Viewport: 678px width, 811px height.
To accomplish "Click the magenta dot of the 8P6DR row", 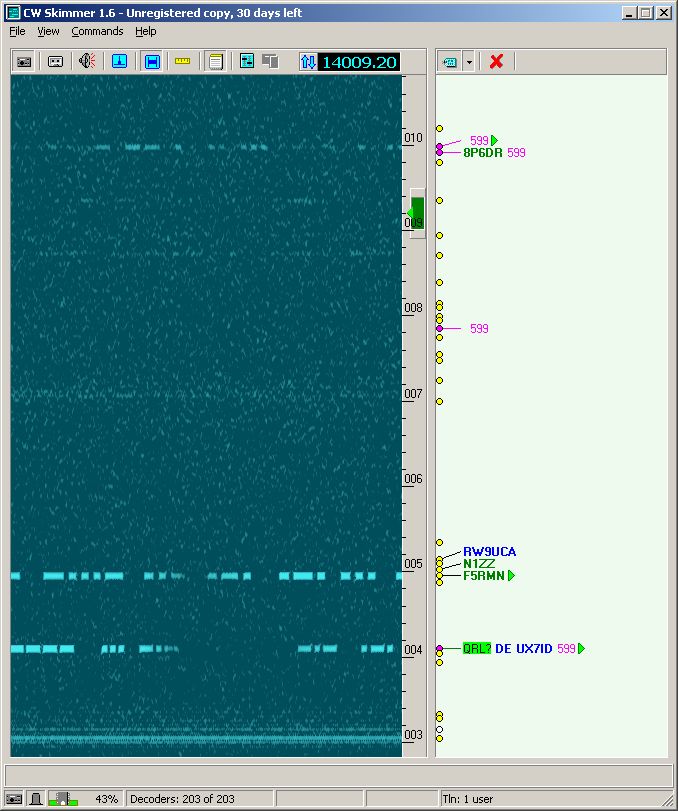I will click(x=440, y=153).
